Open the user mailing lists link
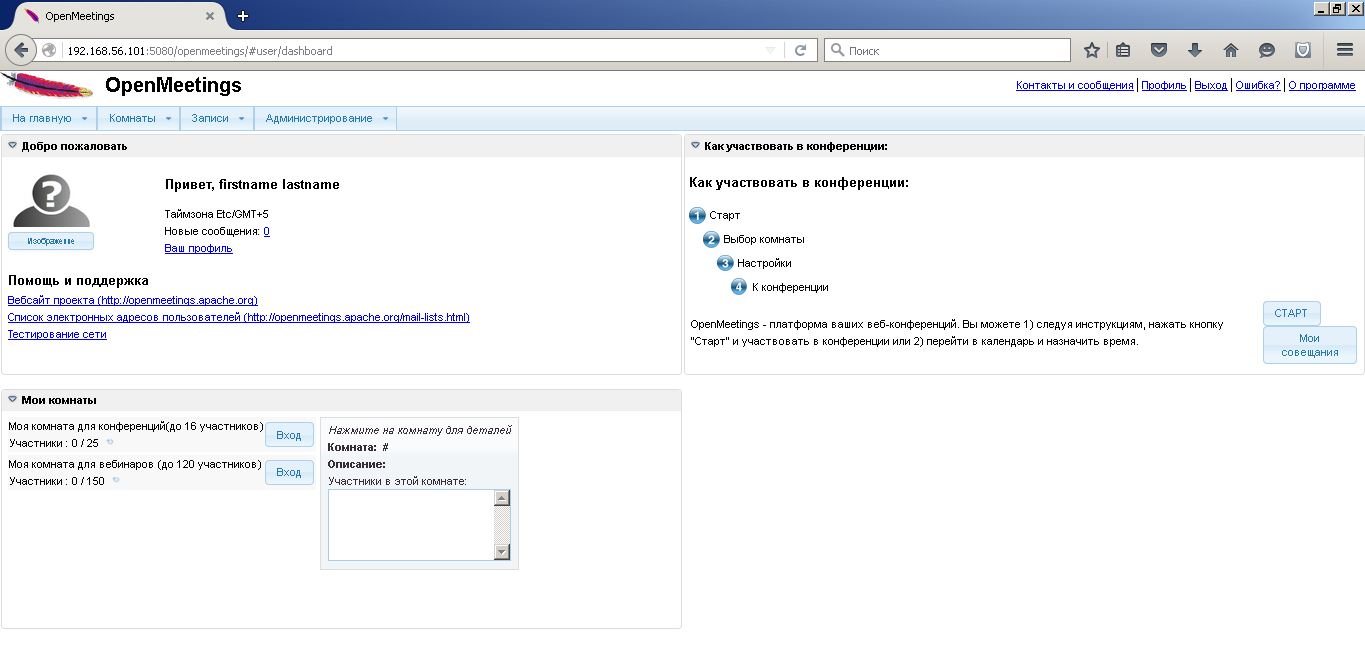The height and width of the screenshot is (650, 1365). click(239, 317)
